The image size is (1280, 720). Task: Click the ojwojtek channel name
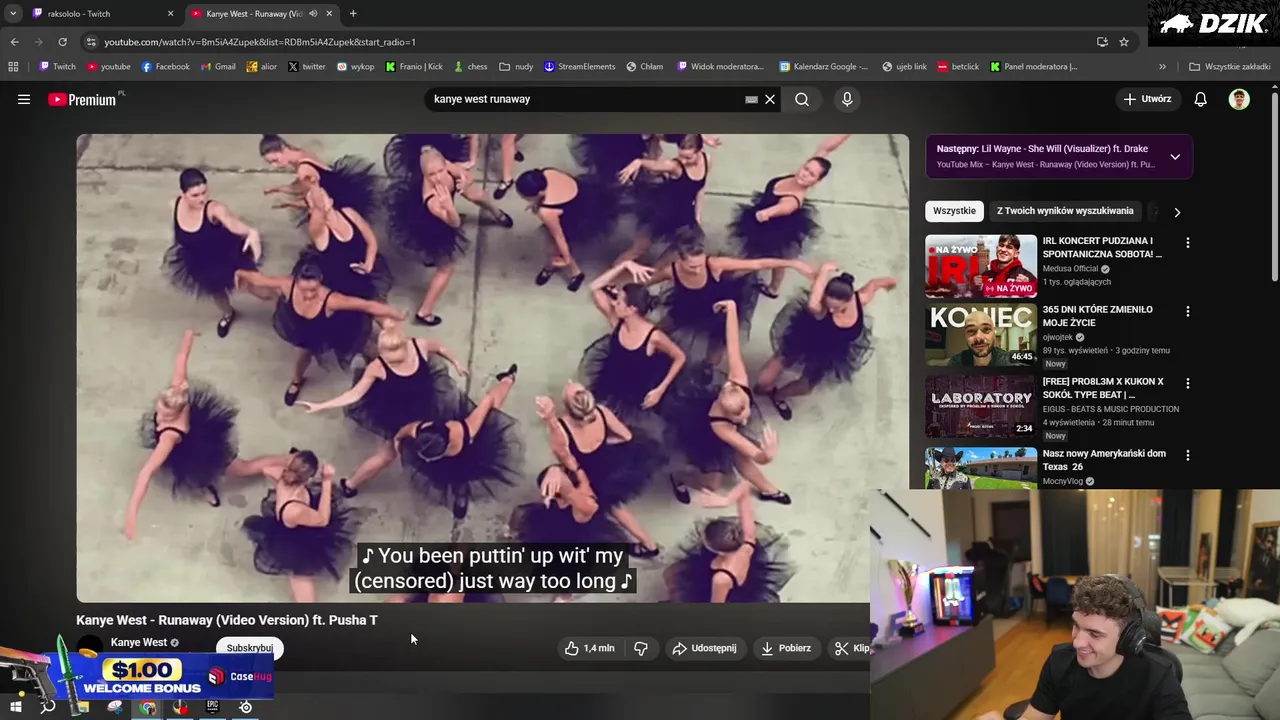pyautogui.click(x=1057, y=337)
